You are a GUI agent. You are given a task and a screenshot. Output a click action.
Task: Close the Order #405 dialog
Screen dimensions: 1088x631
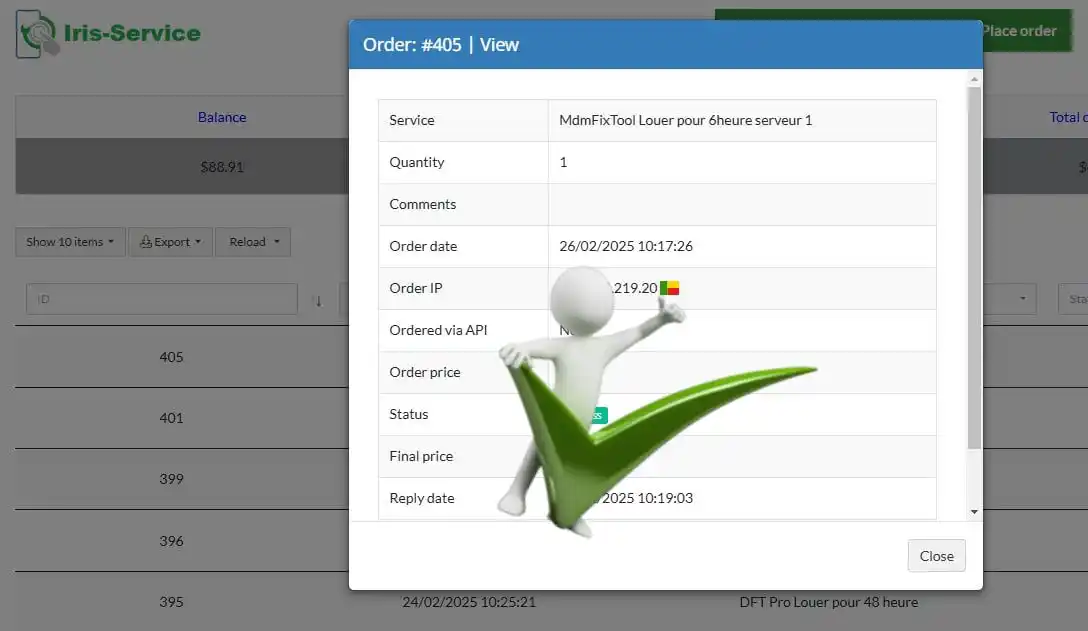click(936, 556)
